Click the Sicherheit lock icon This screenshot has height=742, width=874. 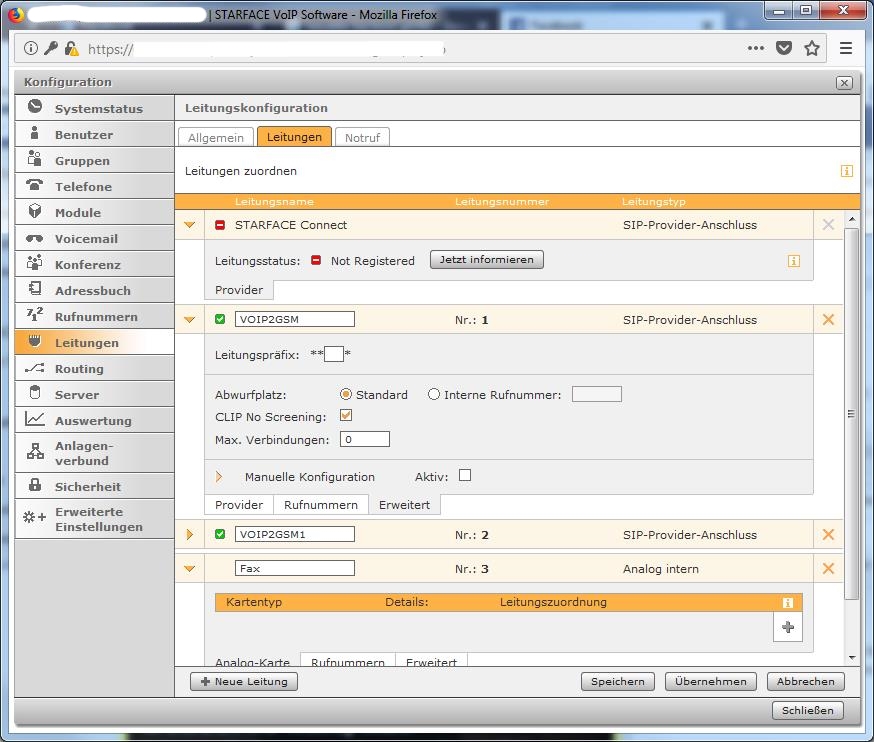point(35,486)
